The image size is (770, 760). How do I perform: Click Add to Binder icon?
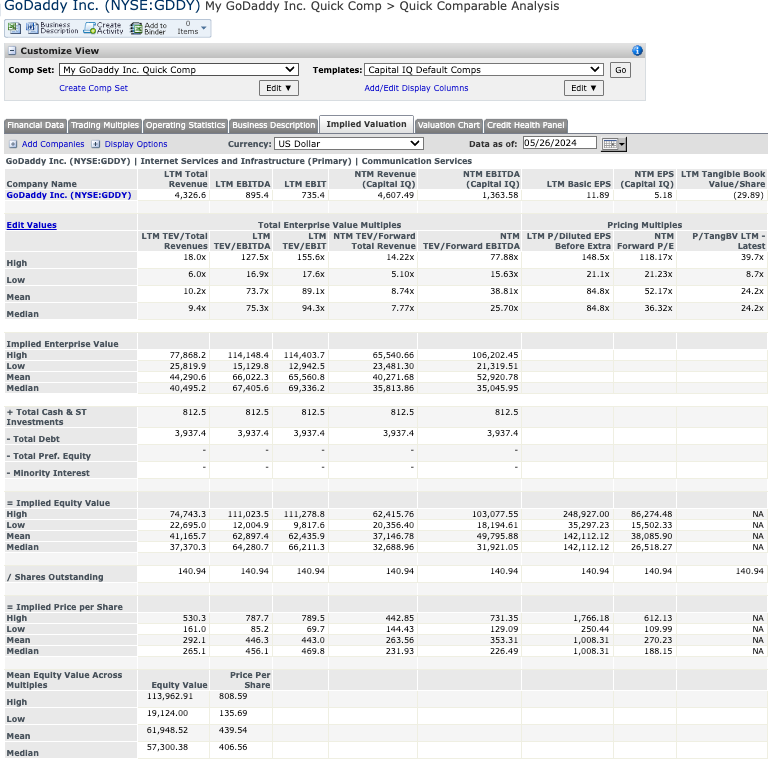point(148,28)
